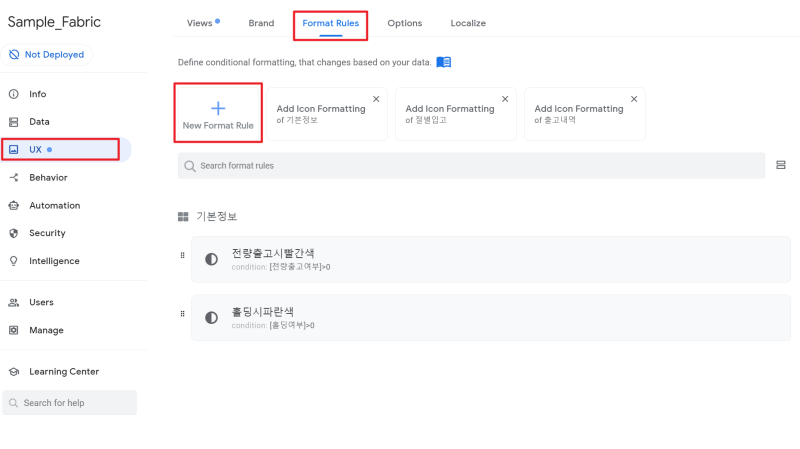Click the UX image icon
Image resolution: width=800 pixels, height=449 pixels.
14,149
